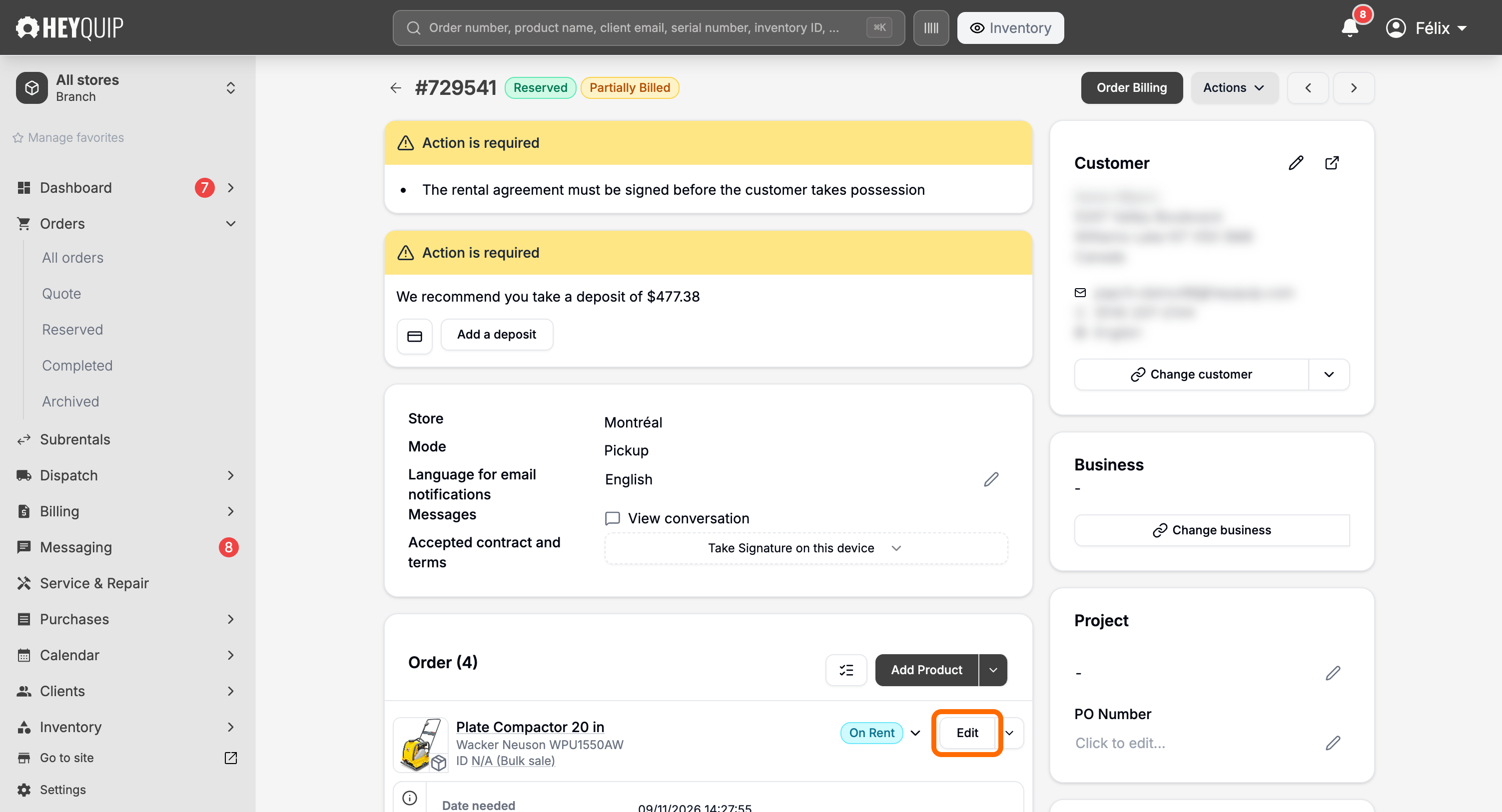Open the dropdown arrow next to Edit

pyautogui.click(x=1010, y=733)
